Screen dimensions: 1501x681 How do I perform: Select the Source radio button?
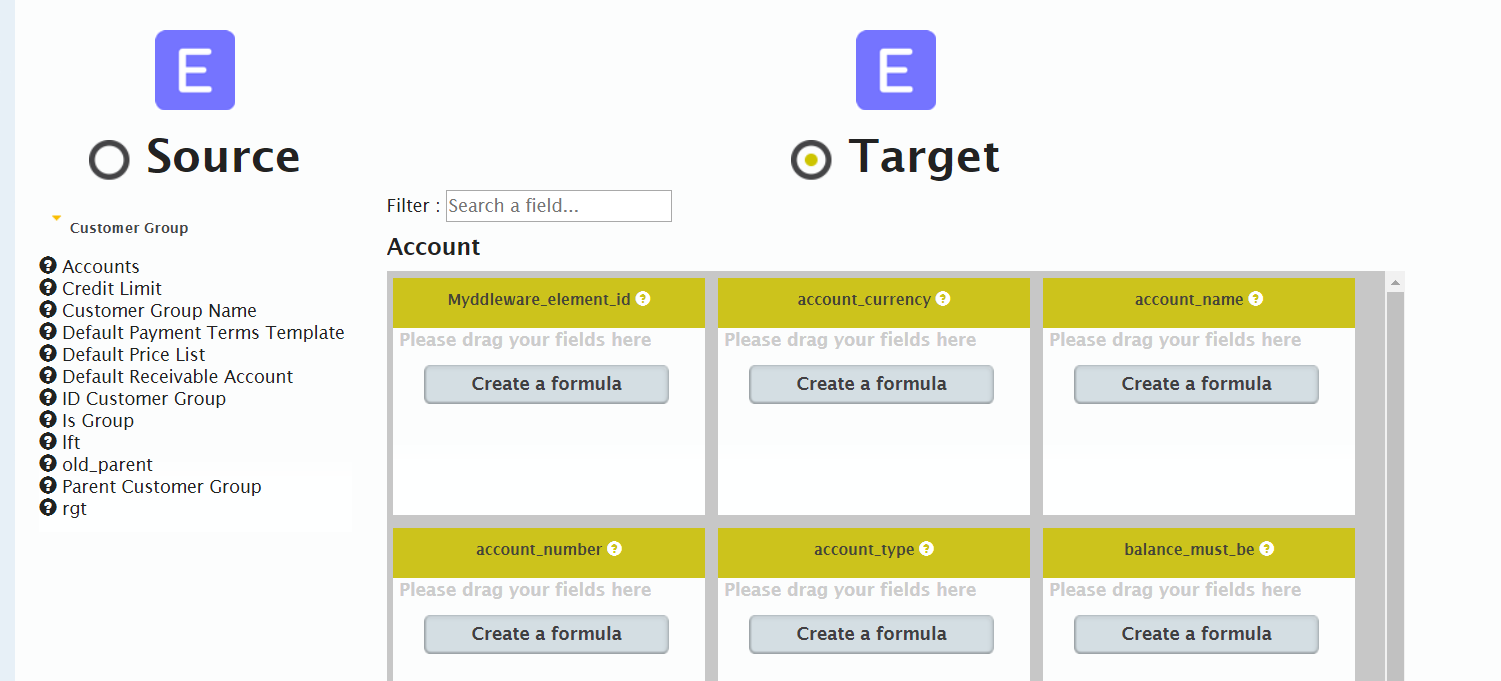click(x=108, y=159)
